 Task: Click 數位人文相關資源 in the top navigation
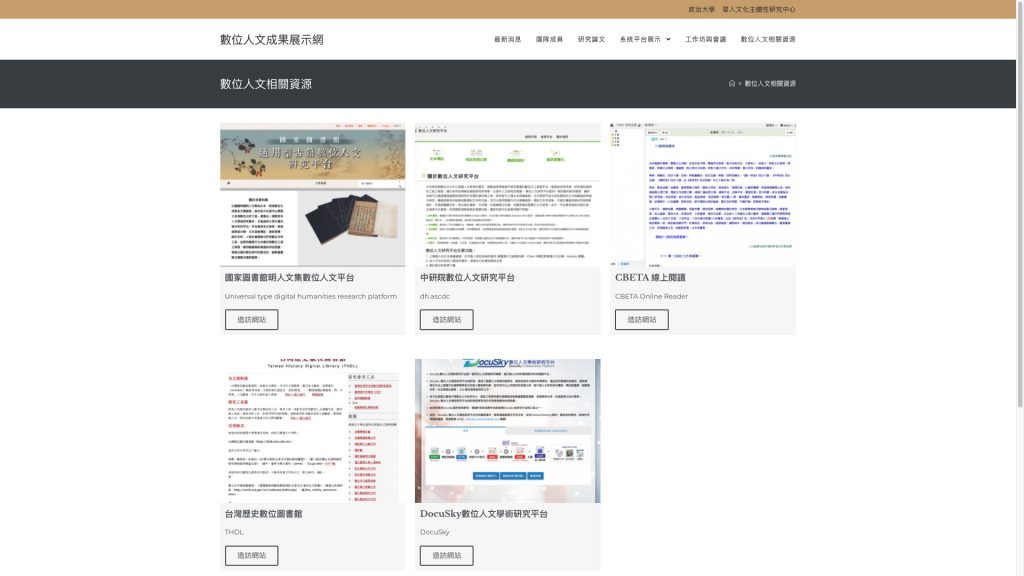click(768, 39)
